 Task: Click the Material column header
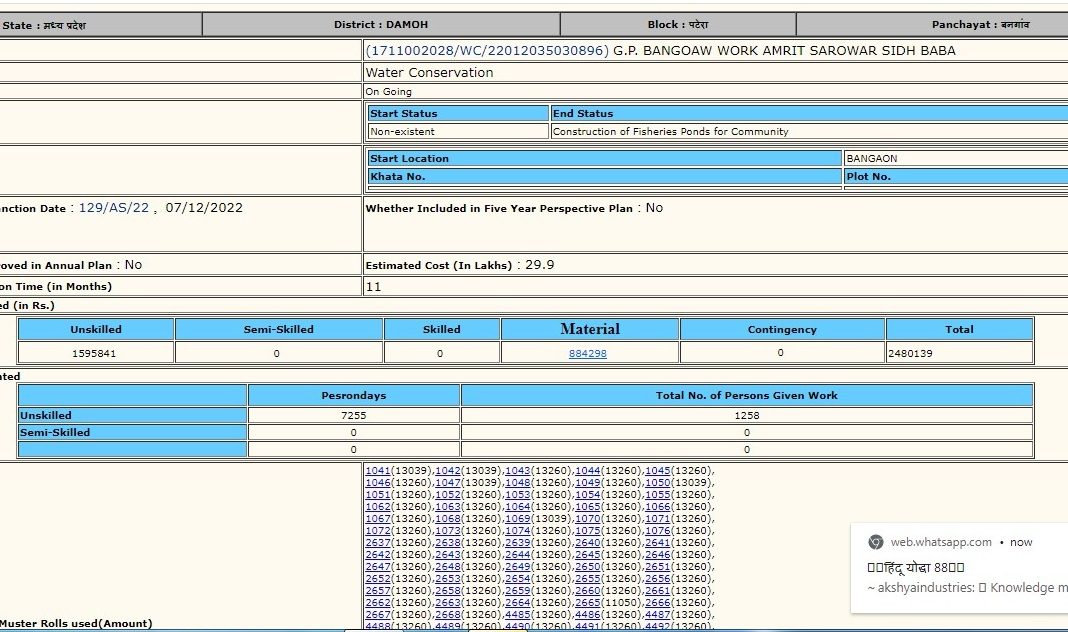(x=590, y=329)
